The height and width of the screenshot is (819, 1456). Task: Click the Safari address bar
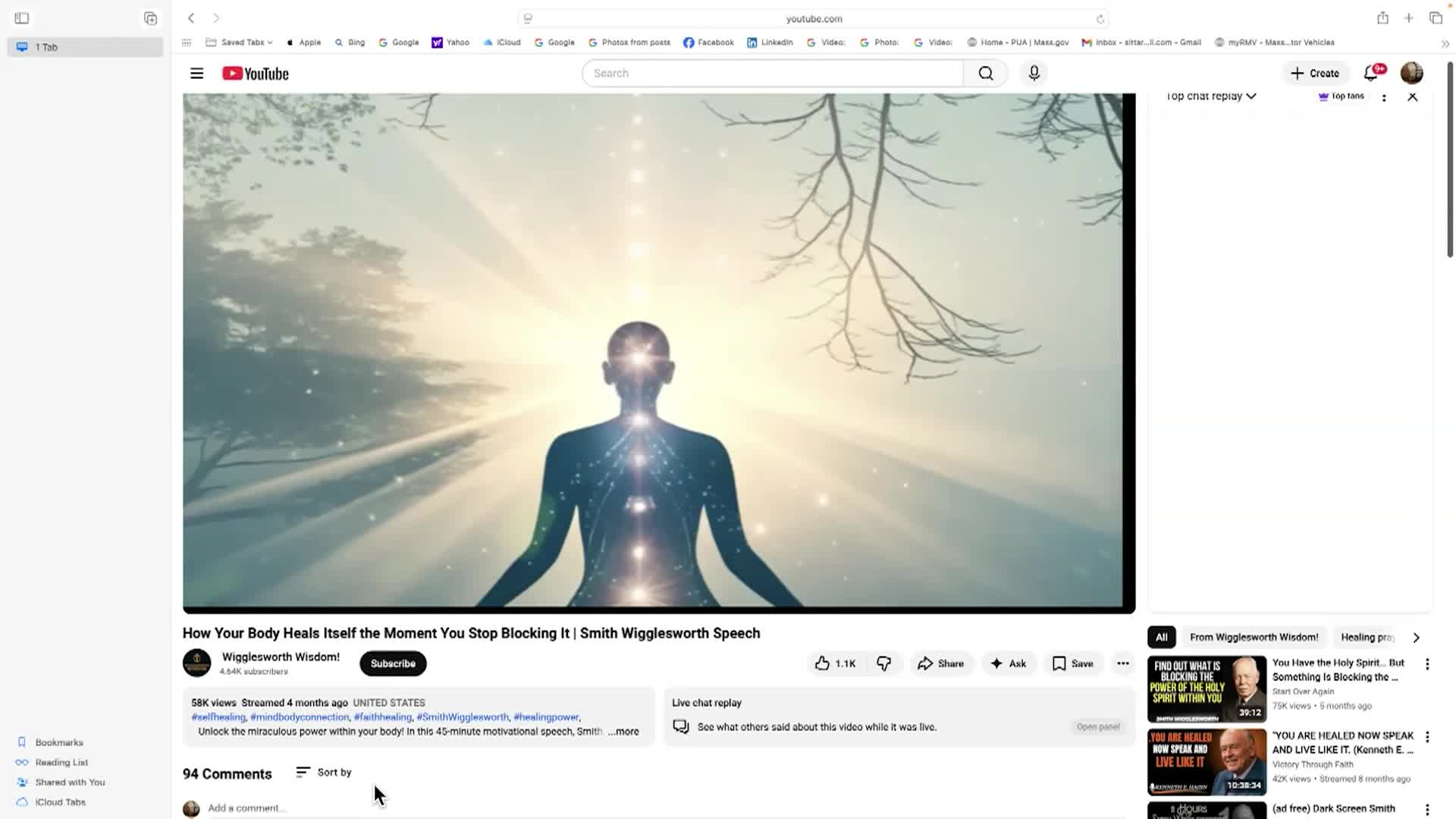[813, 19]
